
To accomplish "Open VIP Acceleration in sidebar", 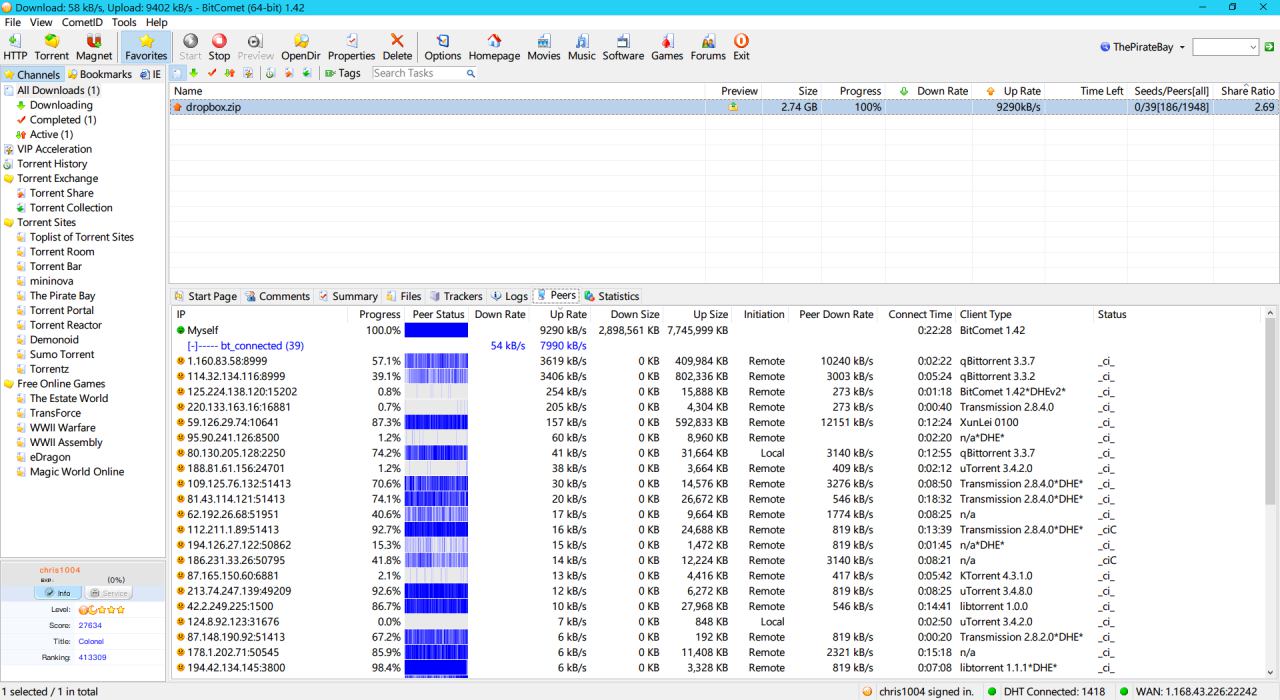I will tap(54, 149).
